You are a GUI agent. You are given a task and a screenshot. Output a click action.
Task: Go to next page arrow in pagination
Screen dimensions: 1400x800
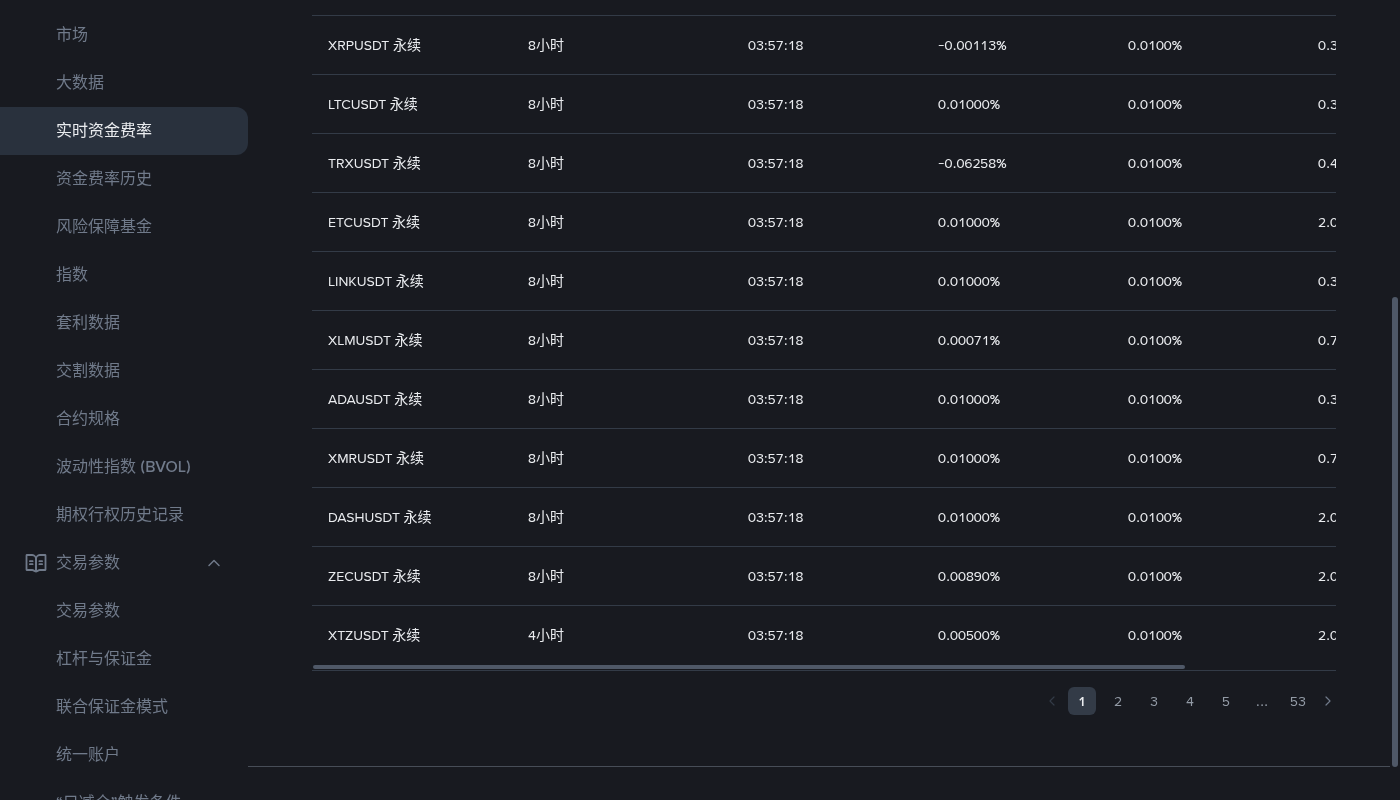(x=1328, y=701)
